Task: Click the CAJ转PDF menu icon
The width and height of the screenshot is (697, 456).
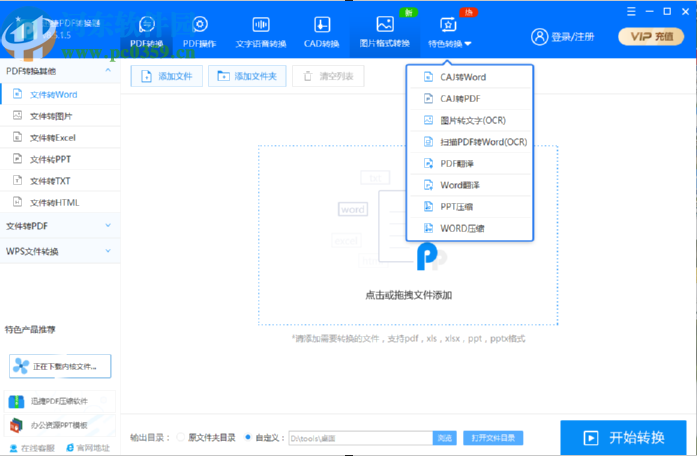Action: coord(428,98)
